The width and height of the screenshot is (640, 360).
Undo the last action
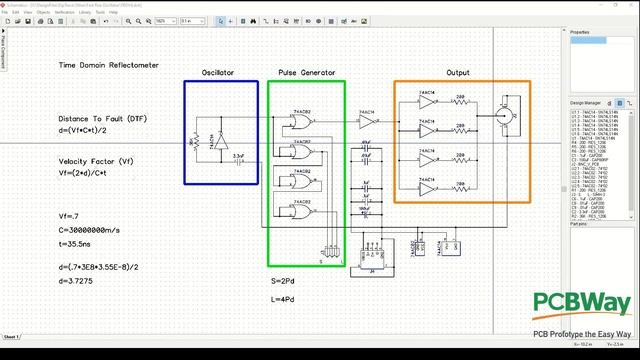[106, 21]
